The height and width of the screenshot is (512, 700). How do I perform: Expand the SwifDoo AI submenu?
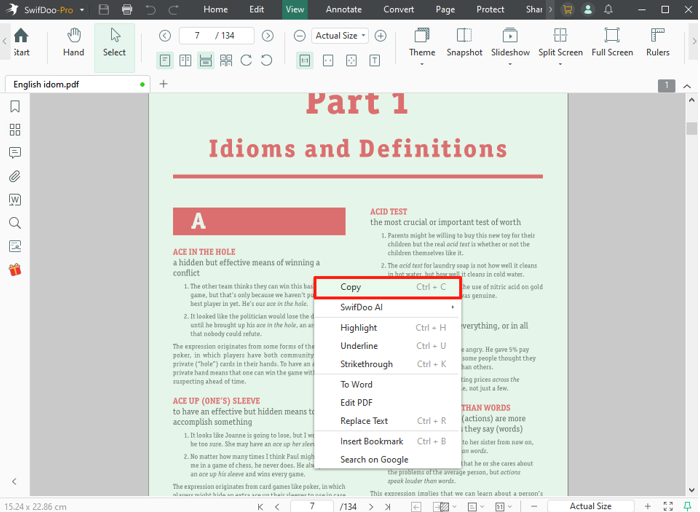387,307
